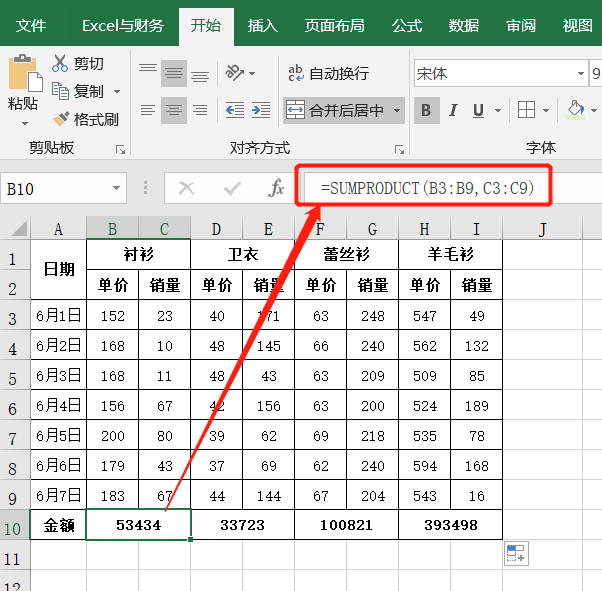The image size is (602, 591).
Task: Align cell text to right
Action: pos(200,110)
